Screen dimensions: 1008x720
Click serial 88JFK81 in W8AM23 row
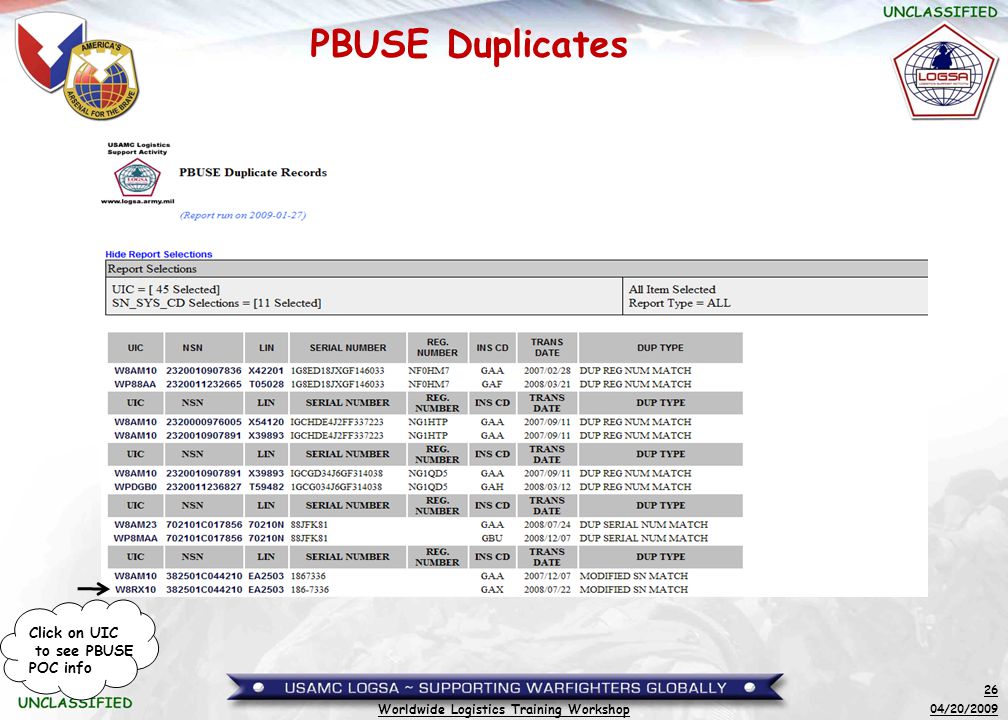(x=309, y=525)
